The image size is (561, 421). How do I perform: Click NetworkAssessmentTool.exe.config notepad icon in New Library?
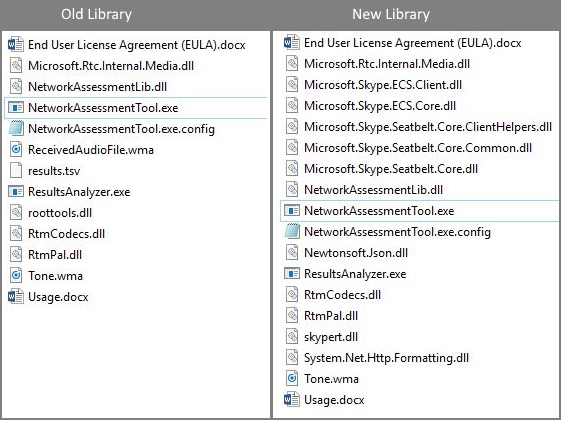292,231
